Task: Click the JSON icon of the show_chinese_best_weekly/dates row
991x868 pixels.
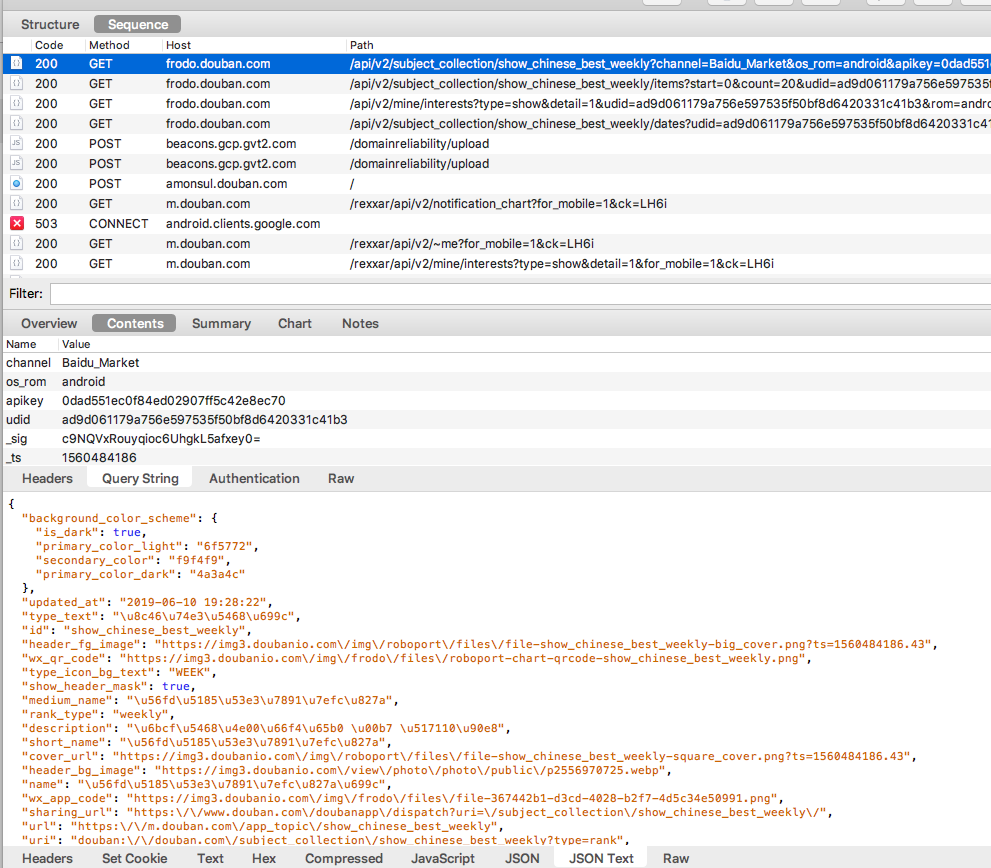Action: coord(17,123)
